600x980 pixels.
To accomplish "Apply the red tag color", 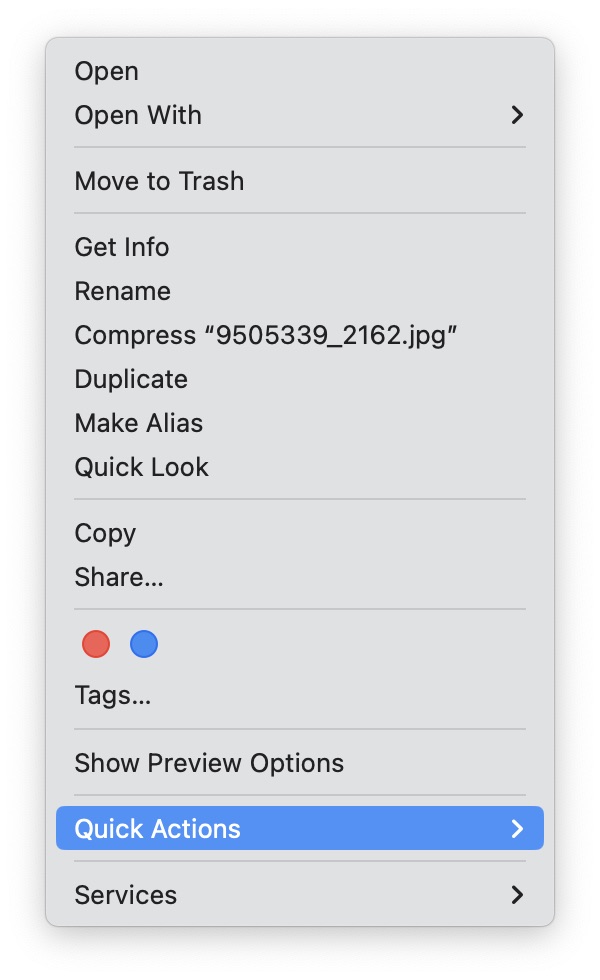I will (x=96, y=644).
